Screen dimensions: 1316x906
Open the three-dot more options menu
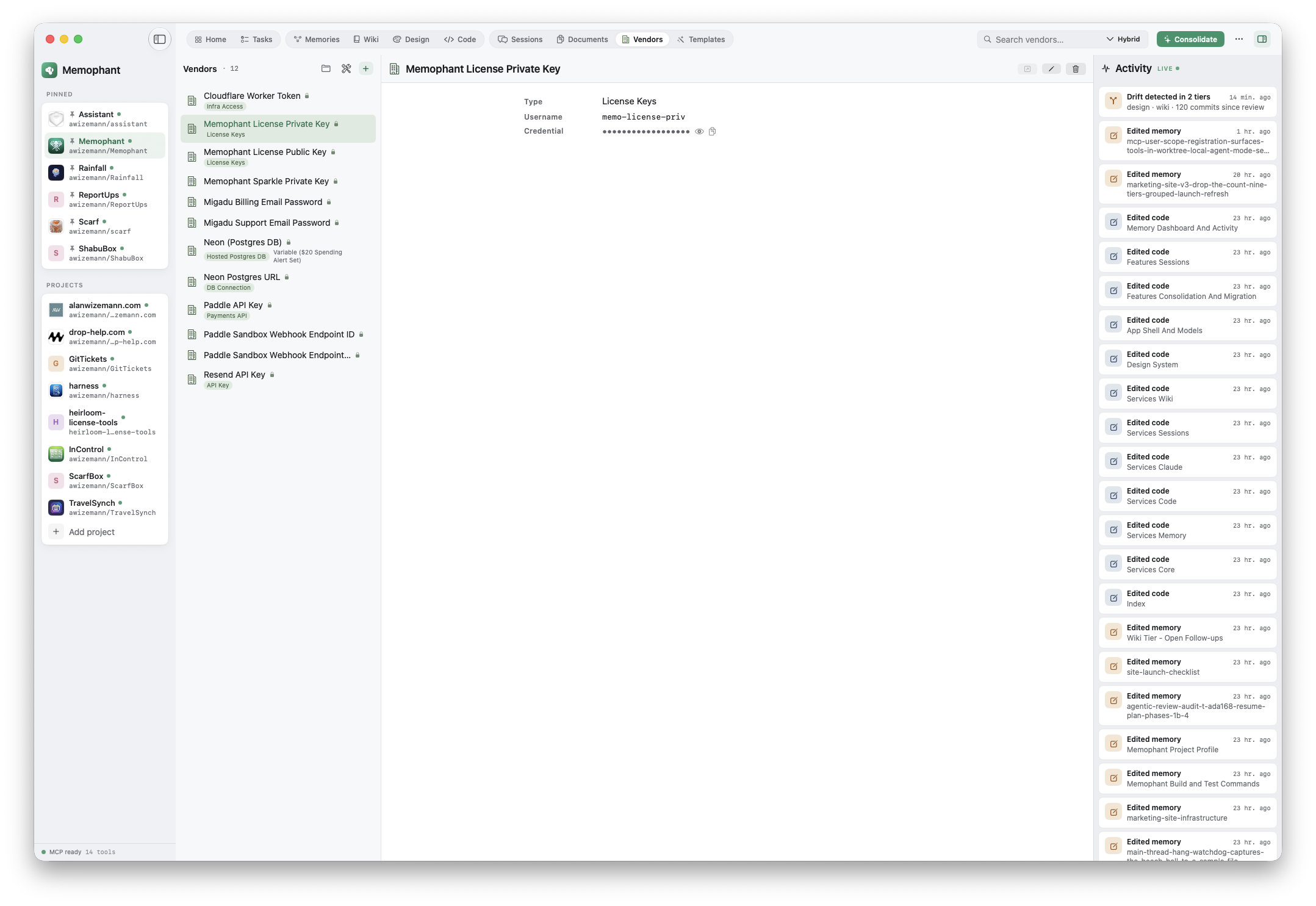pyautogui.click(x=1239, y=39)
